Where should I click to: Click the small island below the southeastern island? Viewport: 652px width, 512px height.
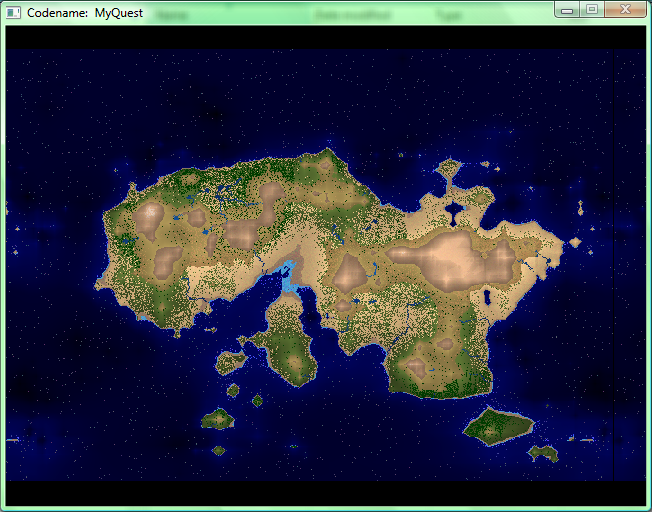pos(543,453)
